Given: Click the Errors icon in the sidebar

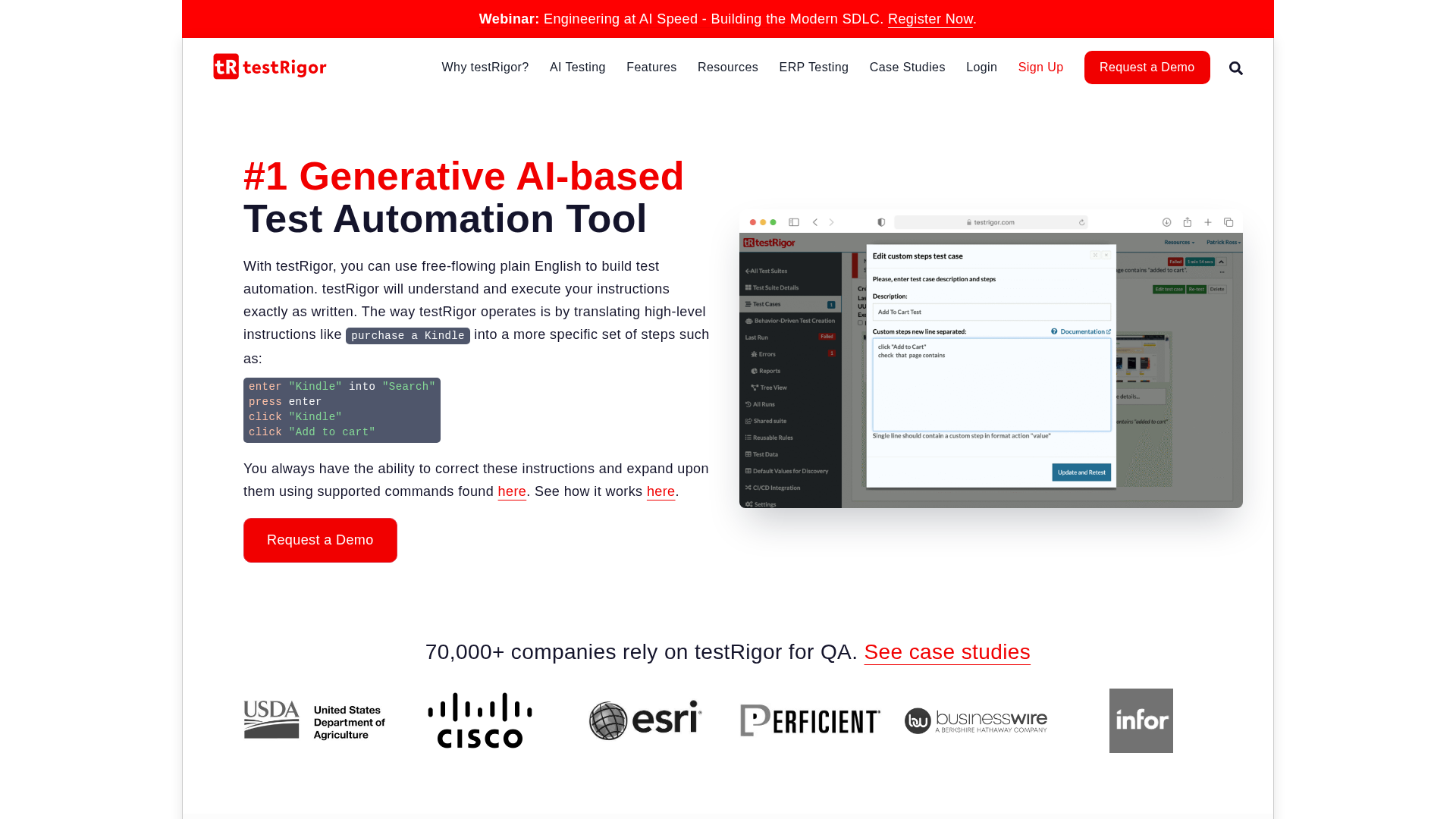Looking at the screenshot, I should [755, 354].
